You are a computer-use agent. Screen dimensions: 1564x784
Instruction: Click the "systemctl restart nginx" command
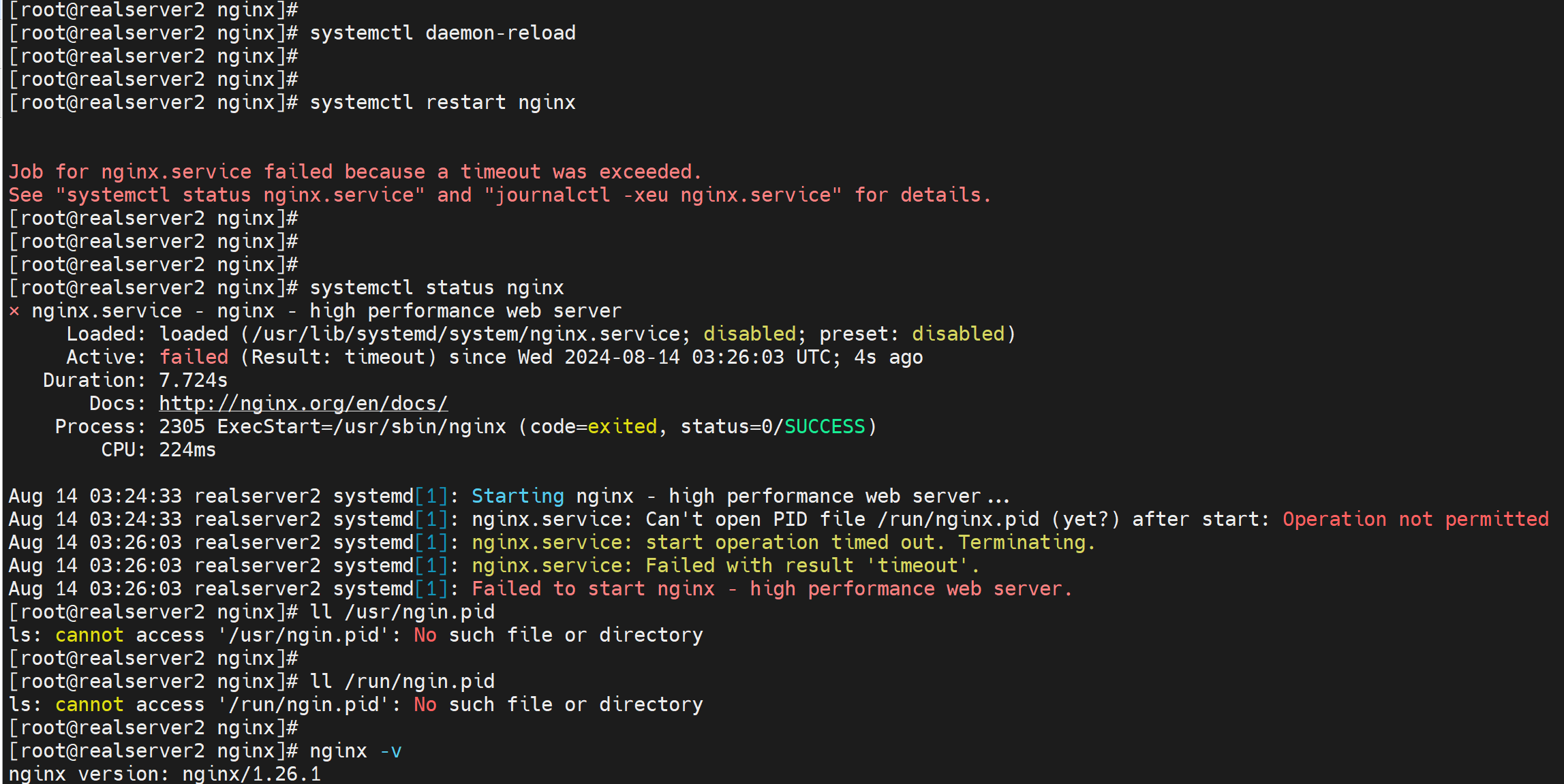click(x=442, y=102)
